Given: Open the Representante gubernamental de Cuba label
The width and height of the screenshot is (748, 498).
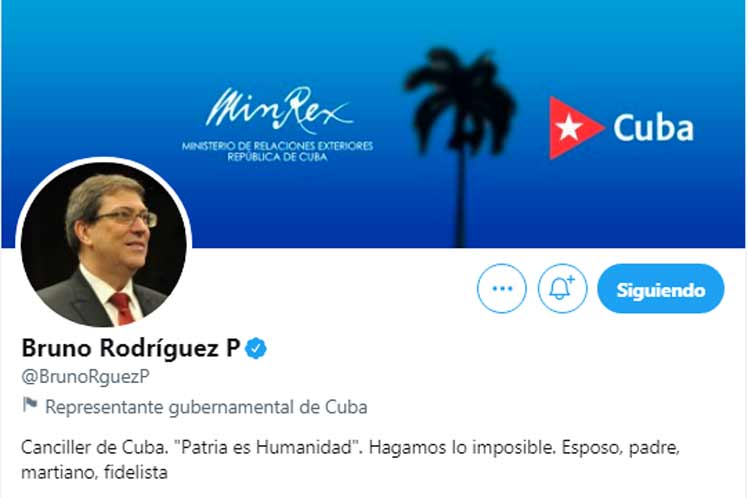Looking at the screenshot, I should pos(206,407).
